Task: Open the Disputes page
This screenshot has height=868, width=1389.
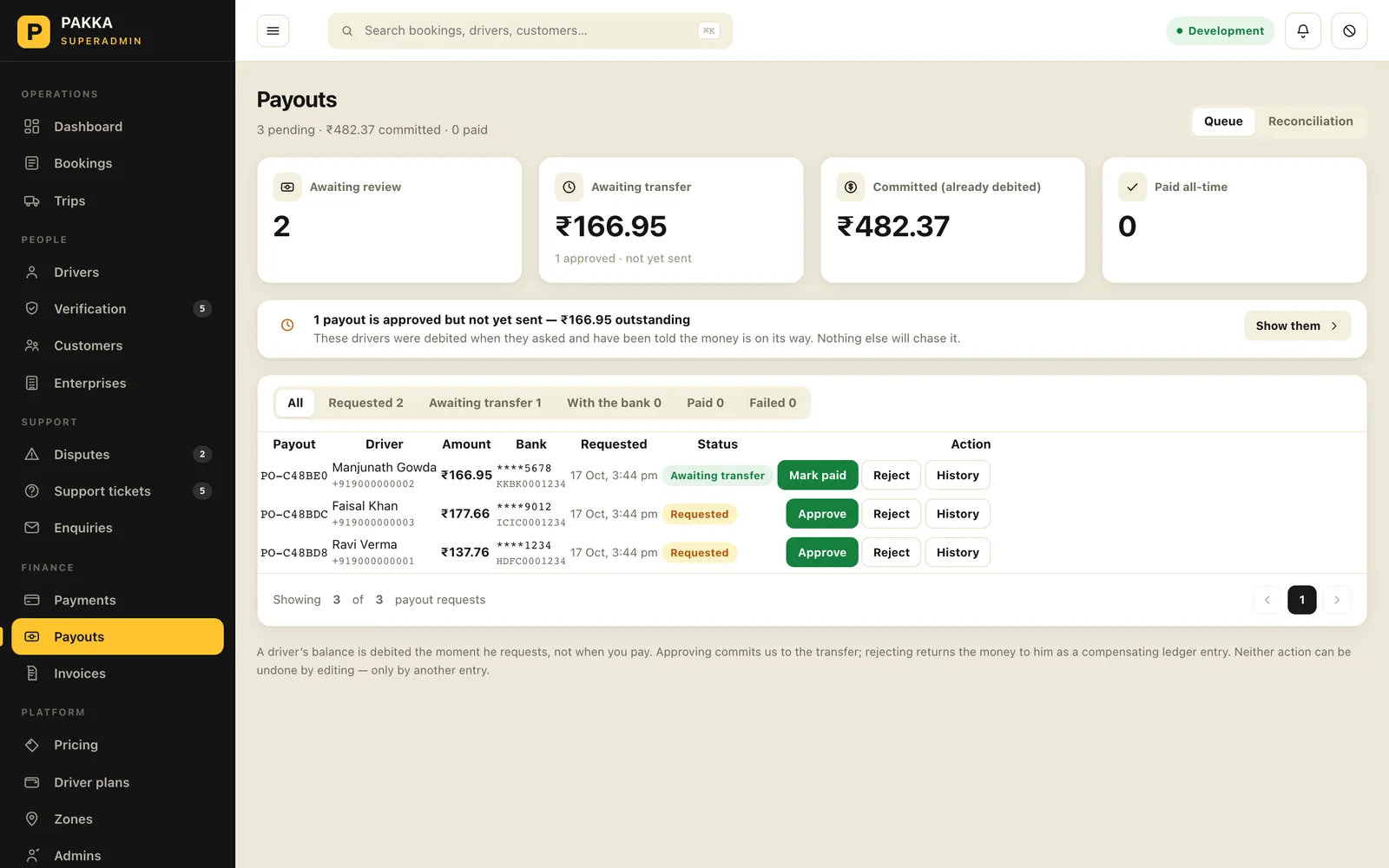Action: (x=118, y=455)
